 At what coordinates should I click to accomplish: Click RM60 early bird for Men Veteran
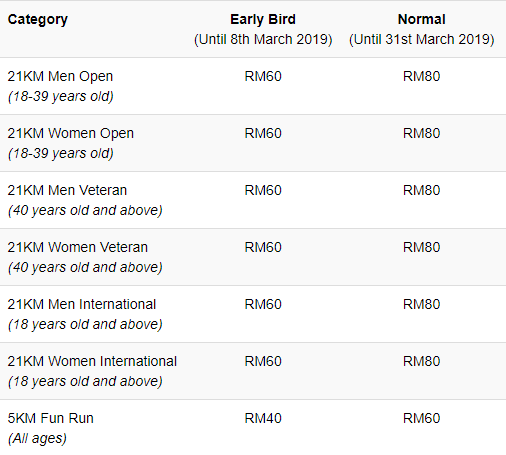(x=263, y=190)
